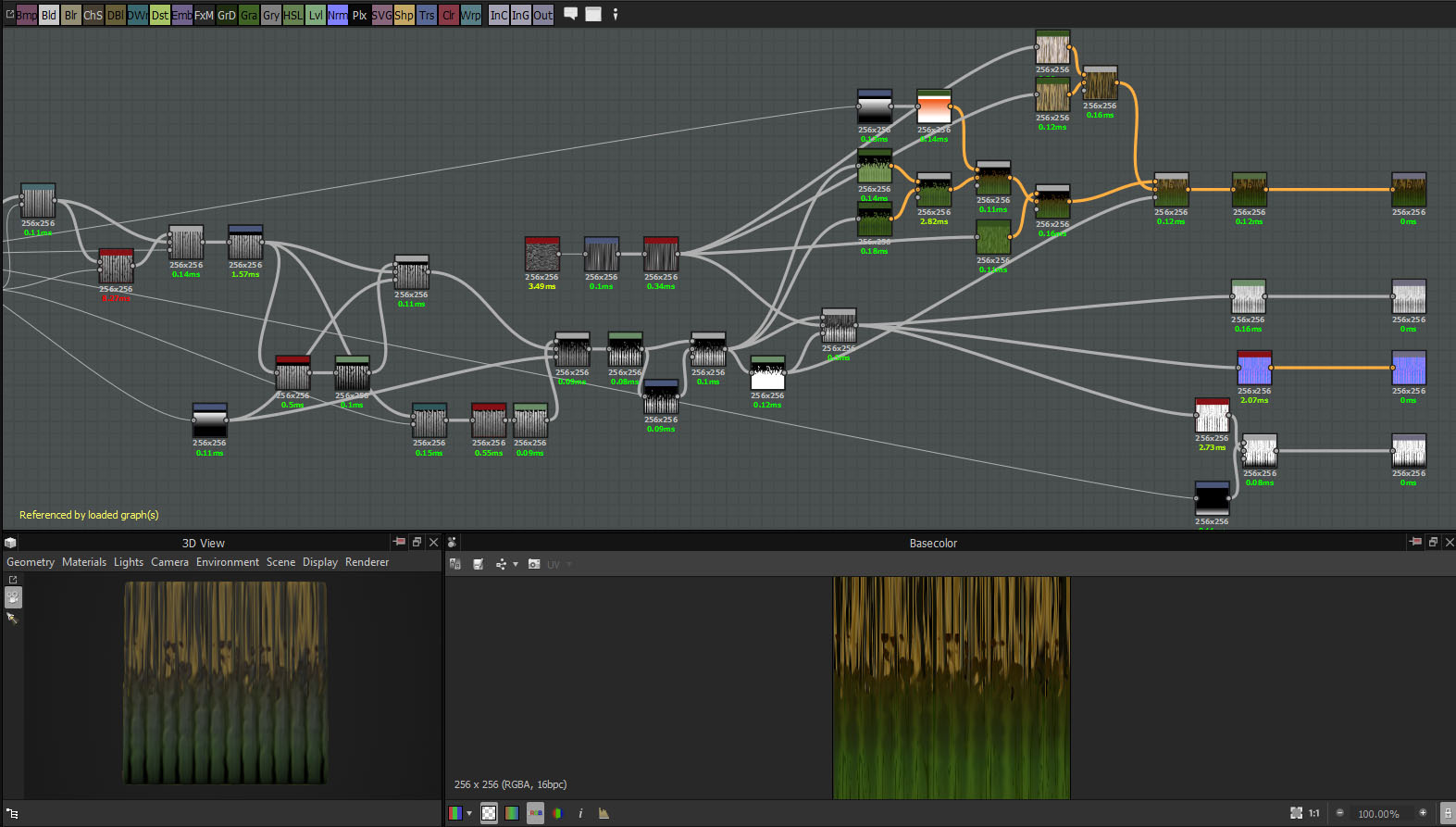Viewport: 1456px width, 827px height.
Task: Add Directional Blur node with DBl button
Action: pyautogui.click(x=116, y=15)
